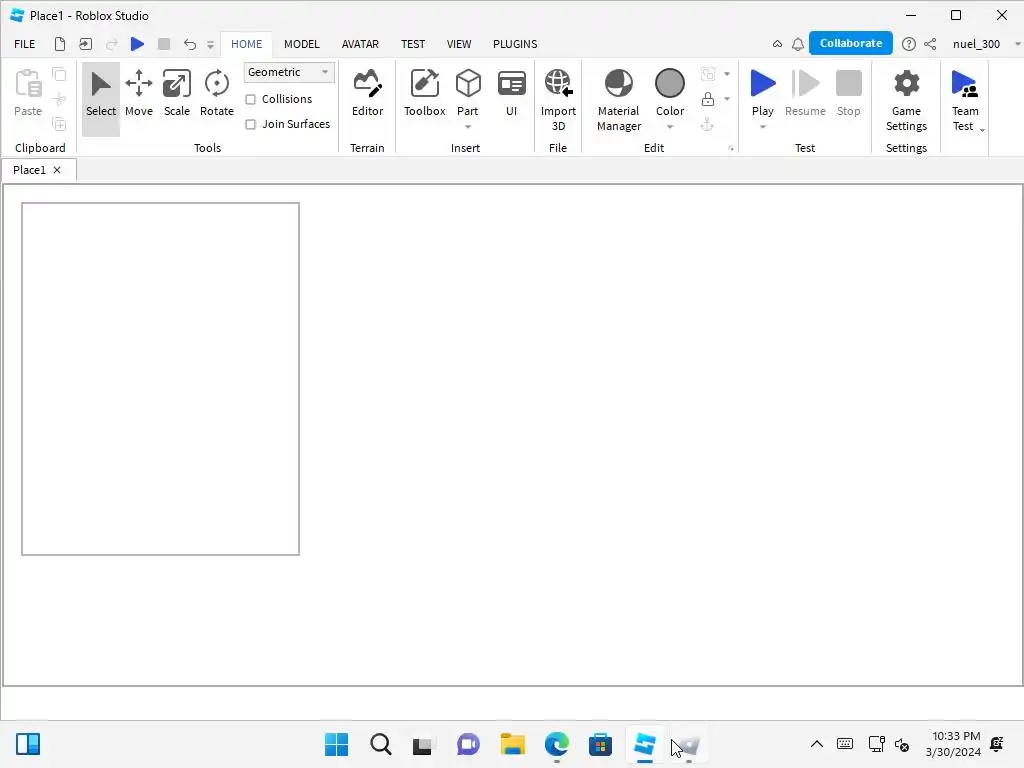Open the Geometric dropdown

[289, 72]
